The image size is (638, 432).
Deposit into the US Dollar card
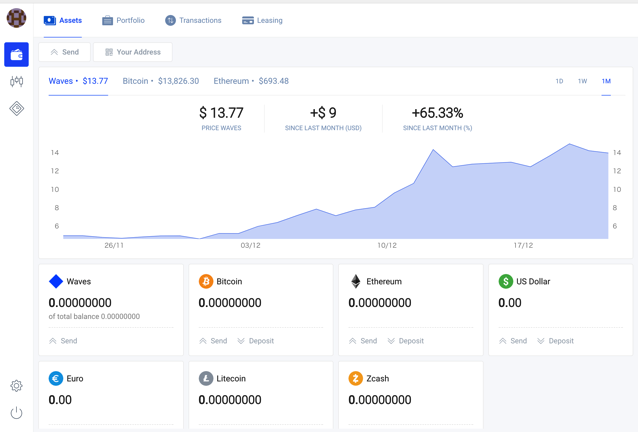point(555,341)
